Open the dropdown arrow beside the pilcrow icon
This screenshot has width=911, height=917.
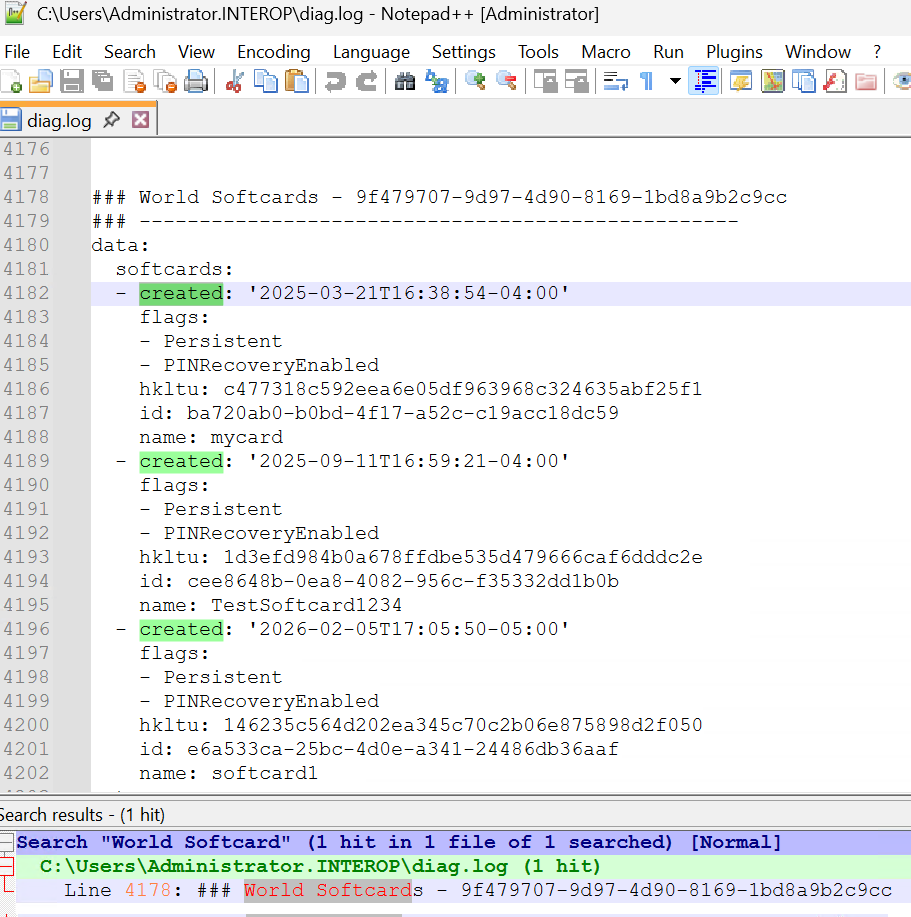point(675,81)
